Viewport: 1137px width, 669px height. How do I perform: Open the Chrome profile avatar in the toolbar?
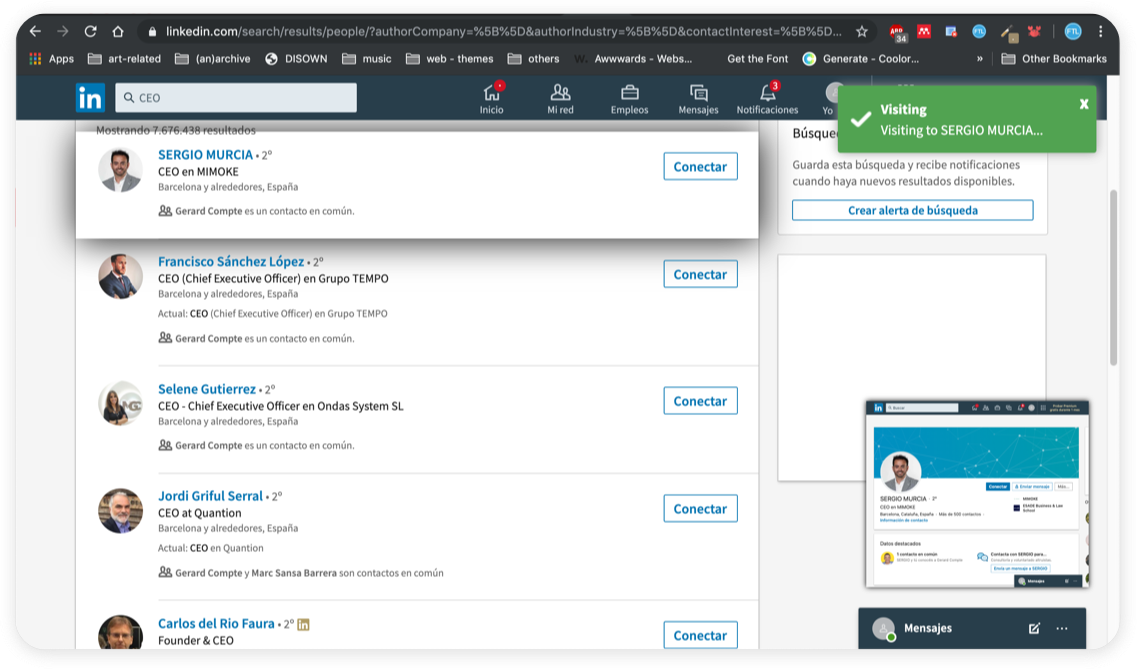[x=1072, y=31]
